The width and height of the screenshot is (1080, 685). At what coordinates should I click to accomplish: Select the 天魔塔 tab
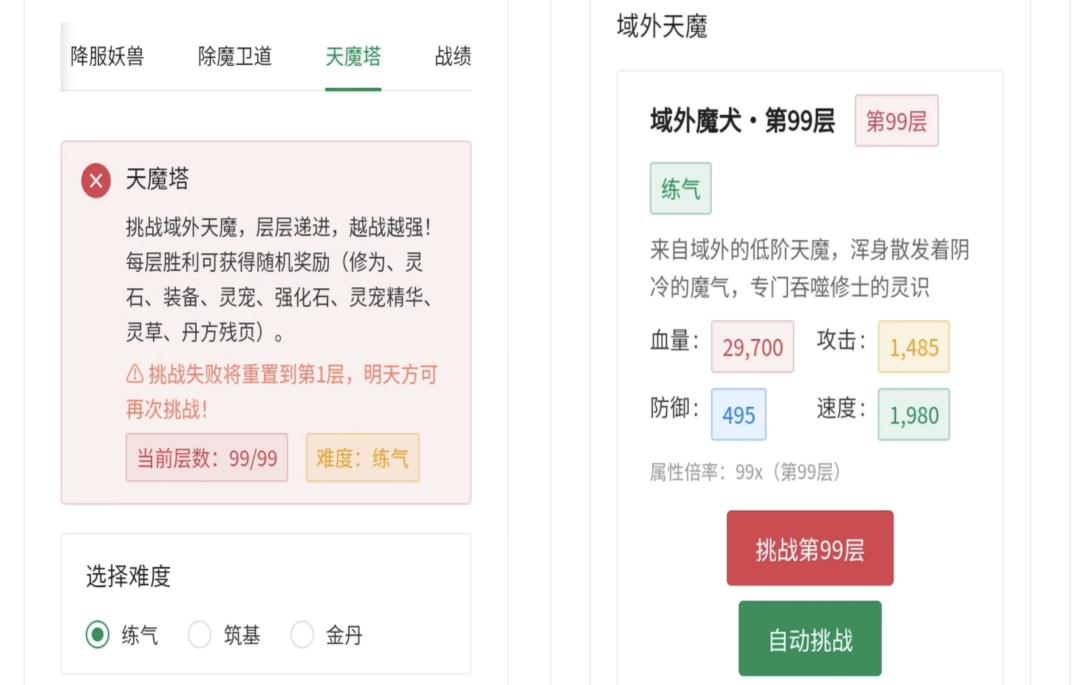pos(353,57)
